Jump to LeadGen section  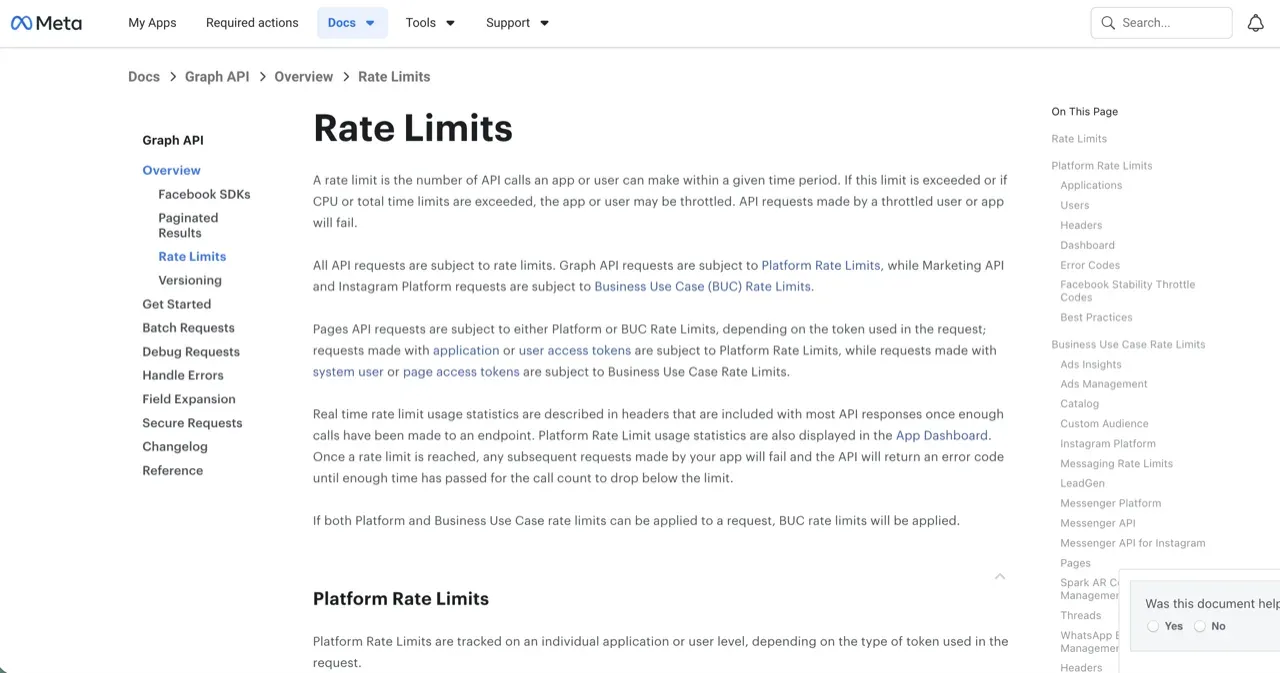tap(1082, 484)
